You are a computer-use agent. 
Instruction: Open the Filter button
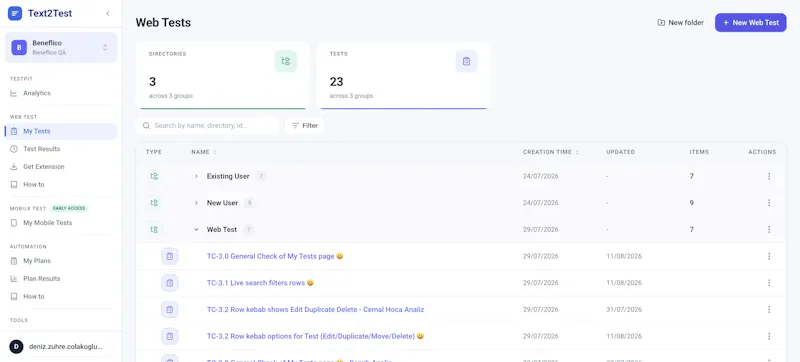pos(305,125)
